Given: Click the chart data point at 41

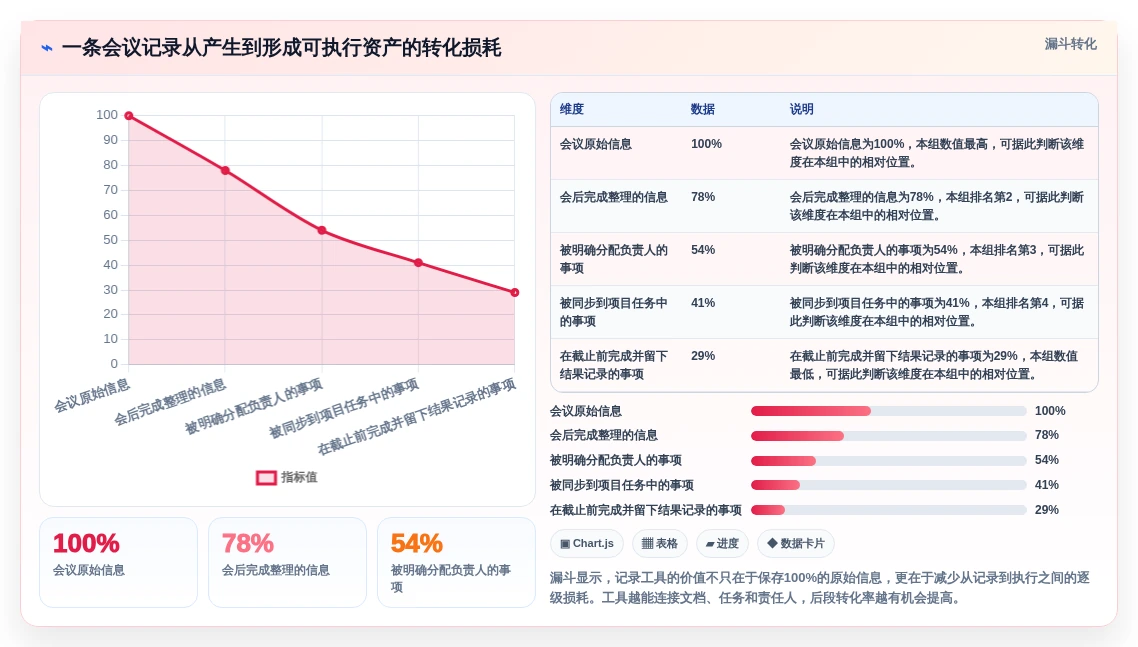Looking at the screenshot, I should (x=418, y=263).
